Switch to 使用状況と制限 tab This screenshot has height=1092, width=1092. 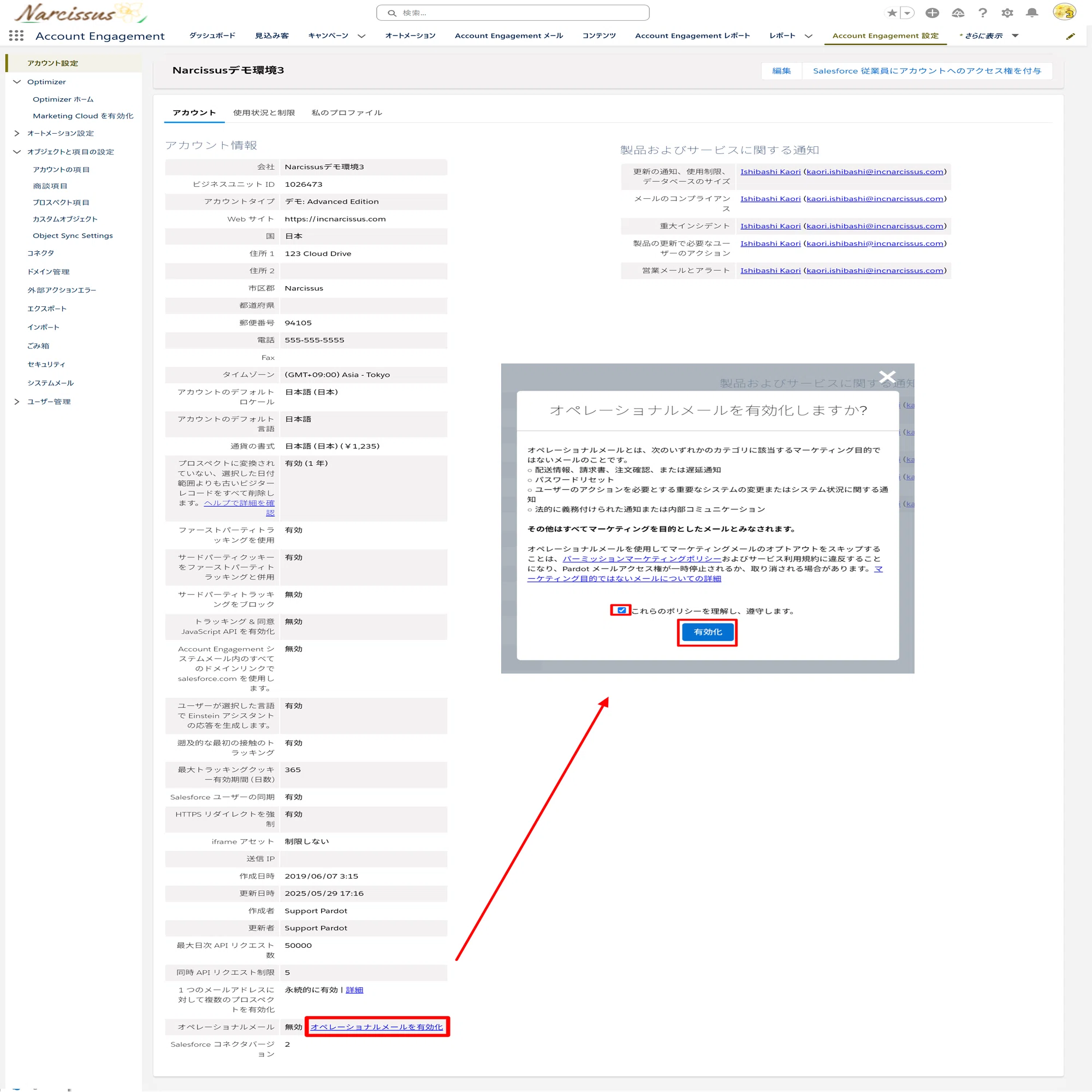click(264, 112)
